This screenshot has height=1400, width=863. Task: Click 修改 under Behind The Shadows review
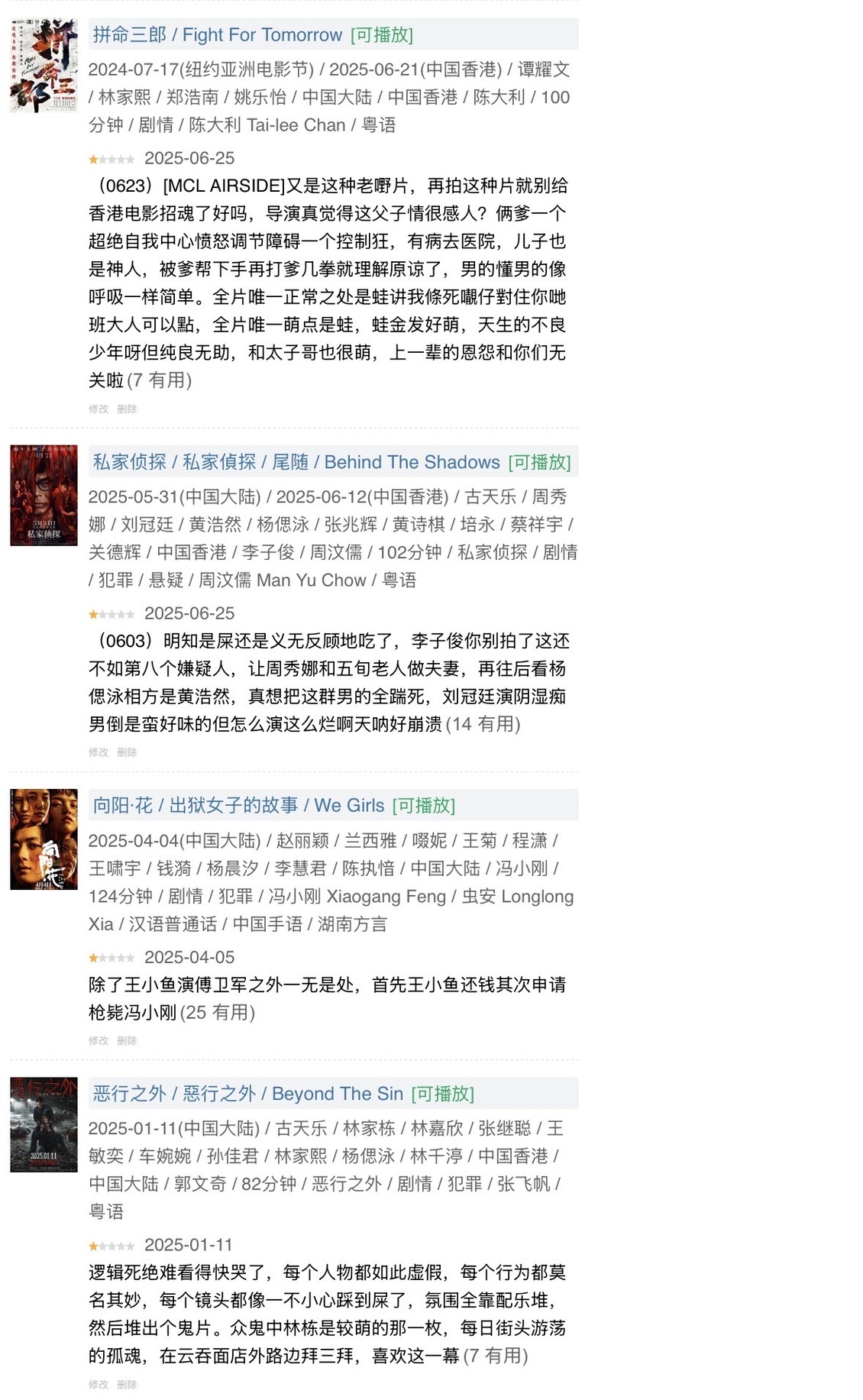pyautogui.click(x=99, y=752)
